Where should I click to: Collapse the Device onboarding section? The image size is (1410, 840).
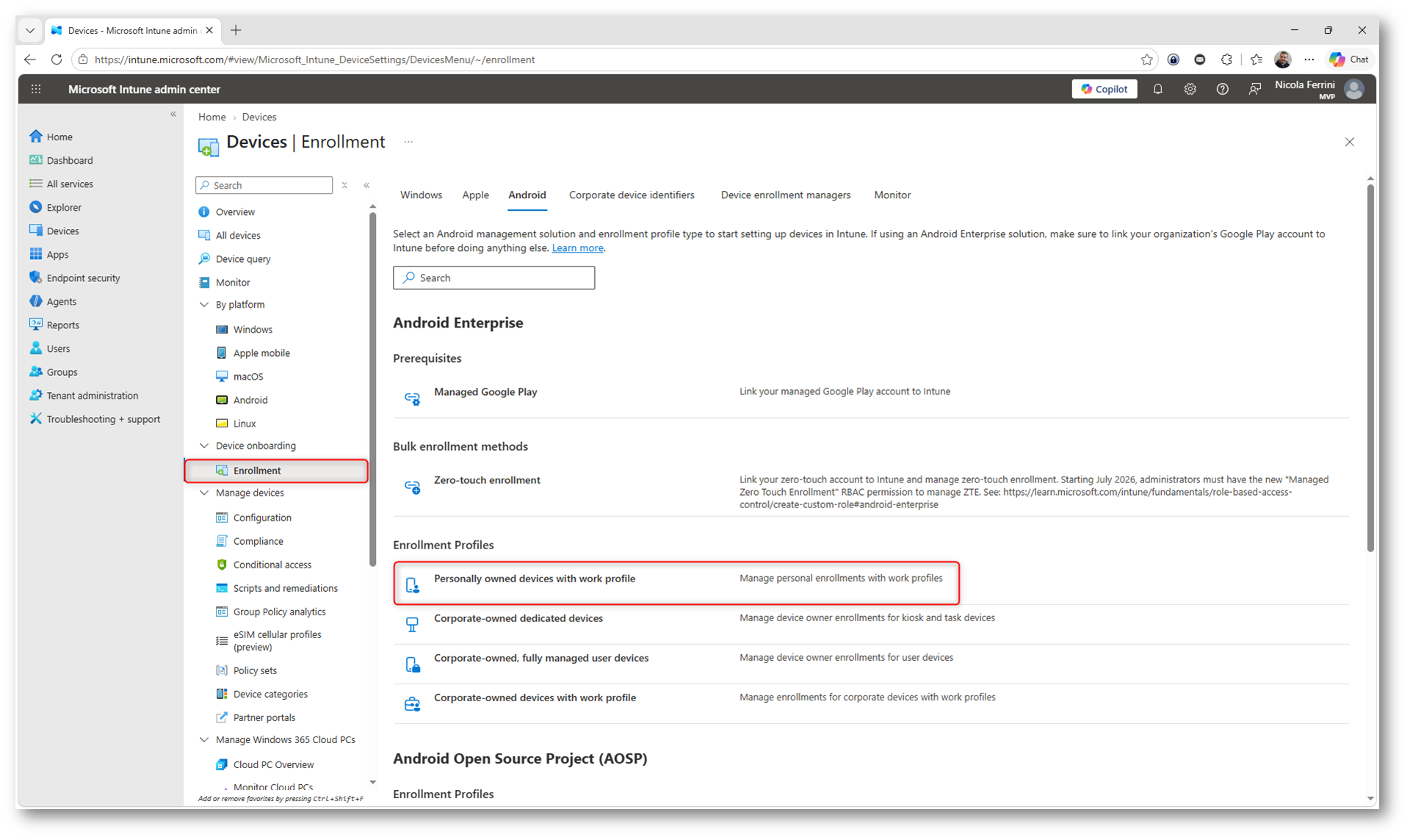pyautogui.click(x=204, y=446)
